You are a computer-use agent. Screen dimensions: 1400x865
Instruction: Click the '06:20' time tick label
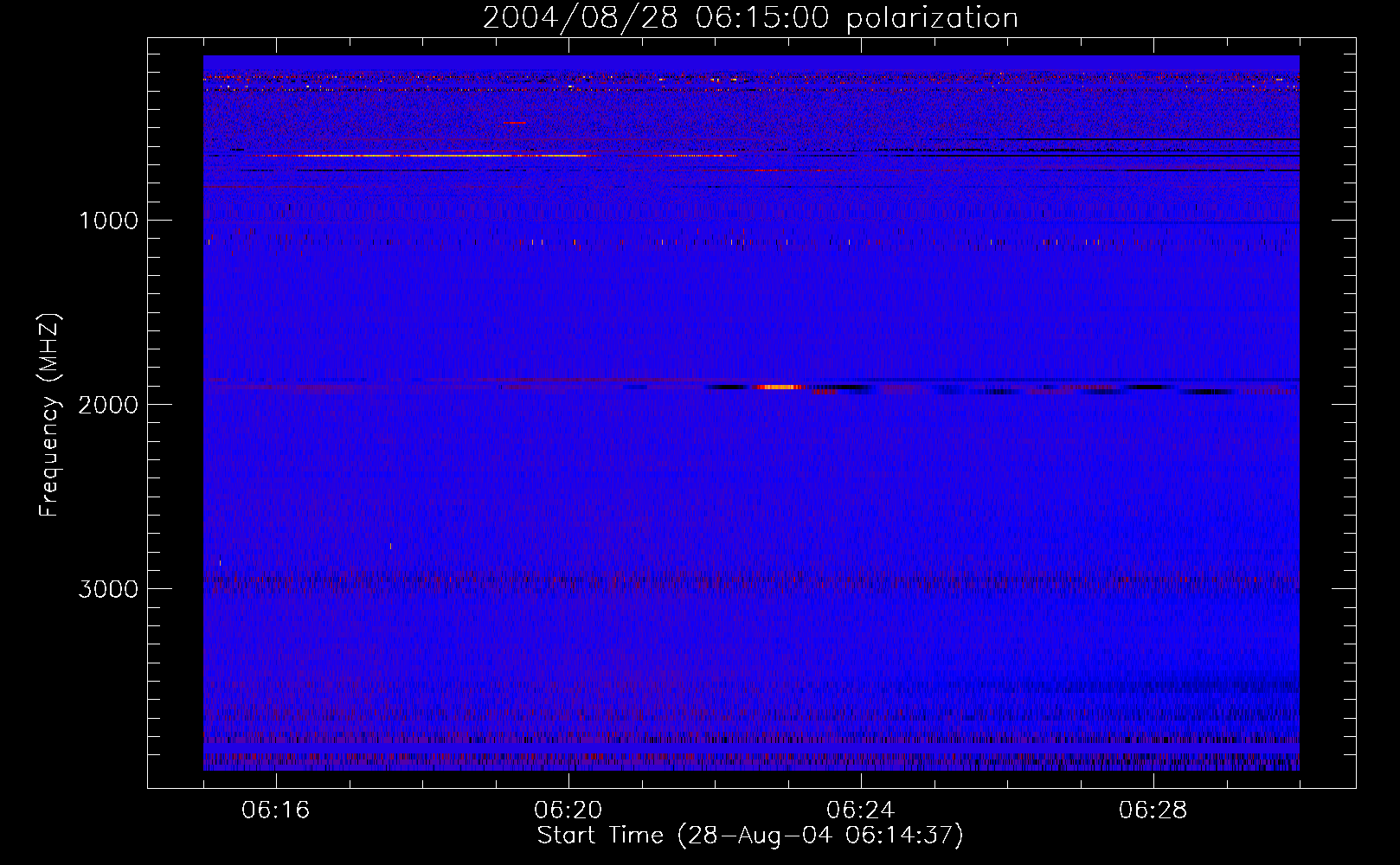coord(568,811)
